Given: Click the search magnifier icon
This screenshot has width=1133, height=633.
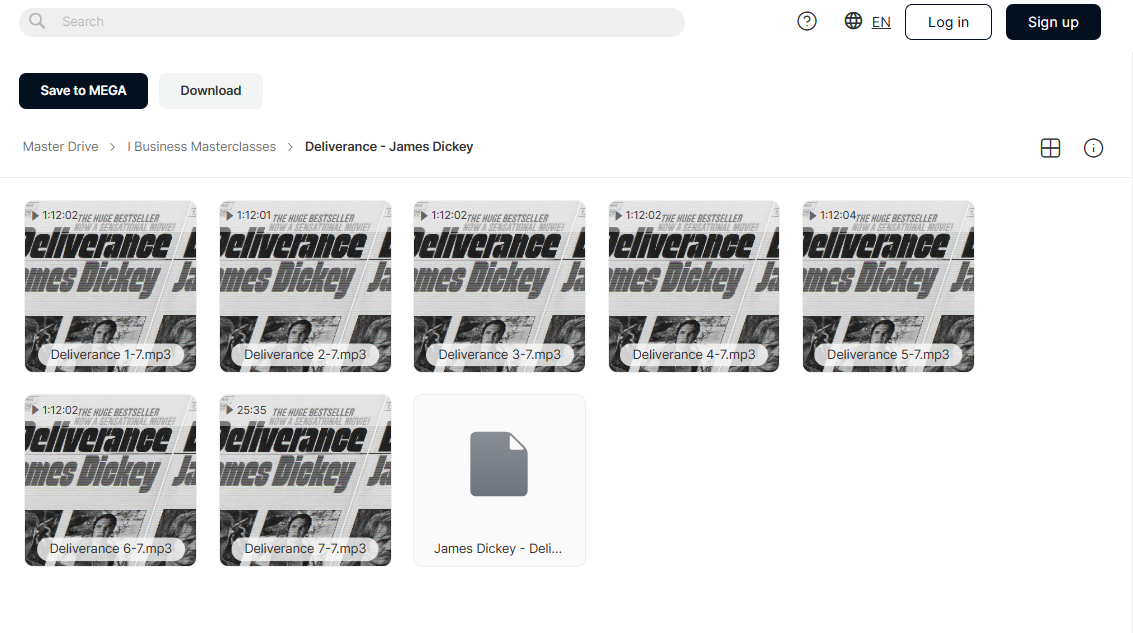Looking at the screenshot, I should tap(37, 22).
